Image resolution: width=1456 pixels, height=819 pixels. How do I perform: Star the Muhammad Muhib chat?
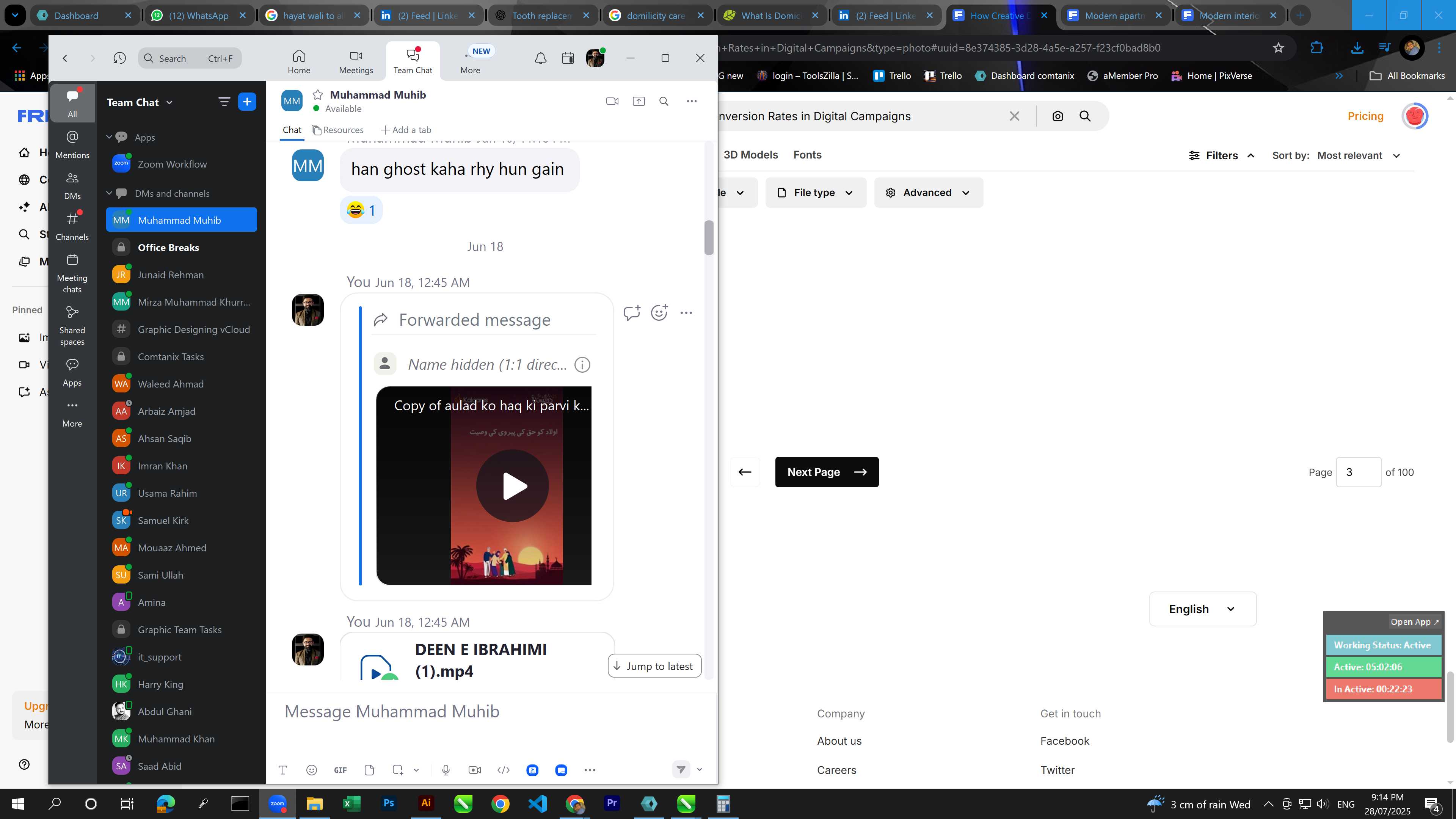coord(318,94)
